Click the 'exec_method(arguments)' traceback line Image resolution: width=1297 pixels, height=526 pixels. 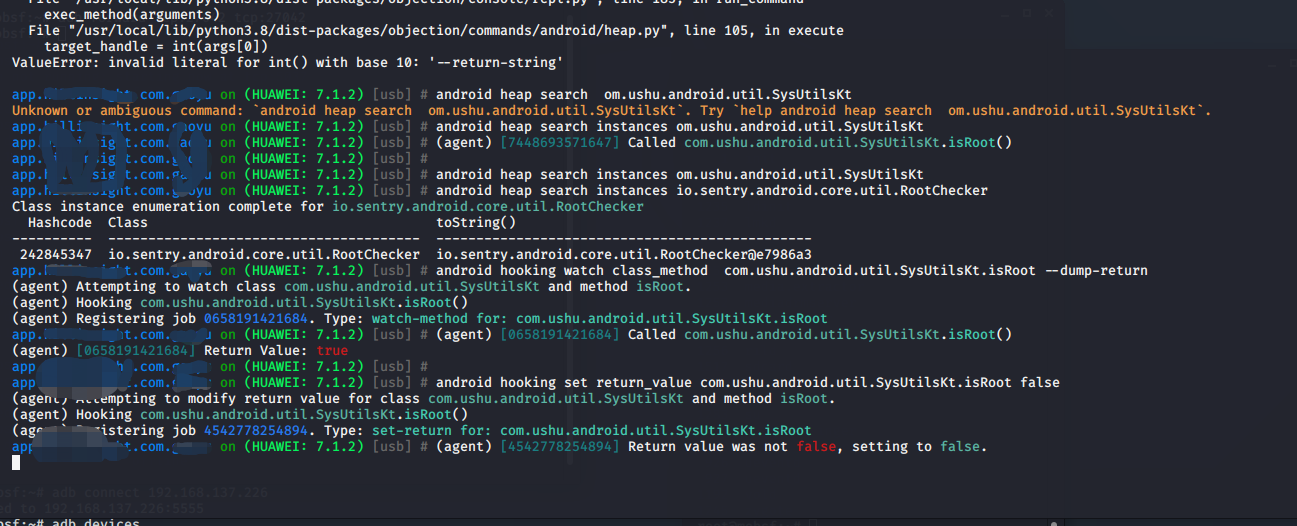click(132, 15)
